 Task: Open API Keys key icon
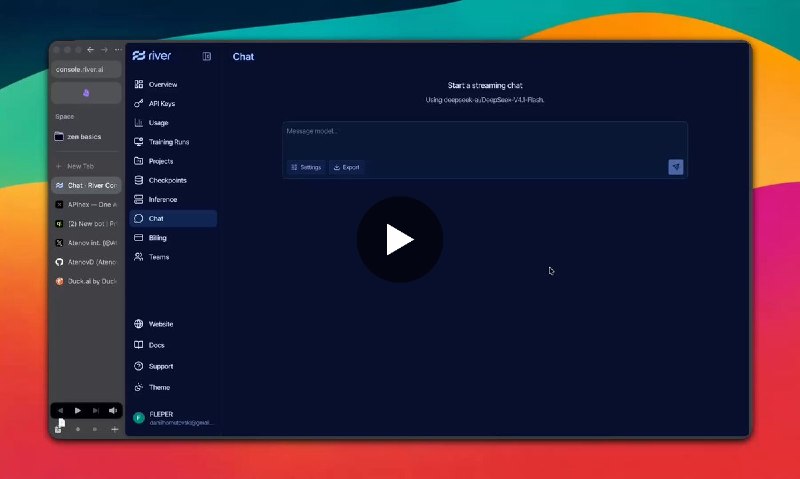[139, 104]
